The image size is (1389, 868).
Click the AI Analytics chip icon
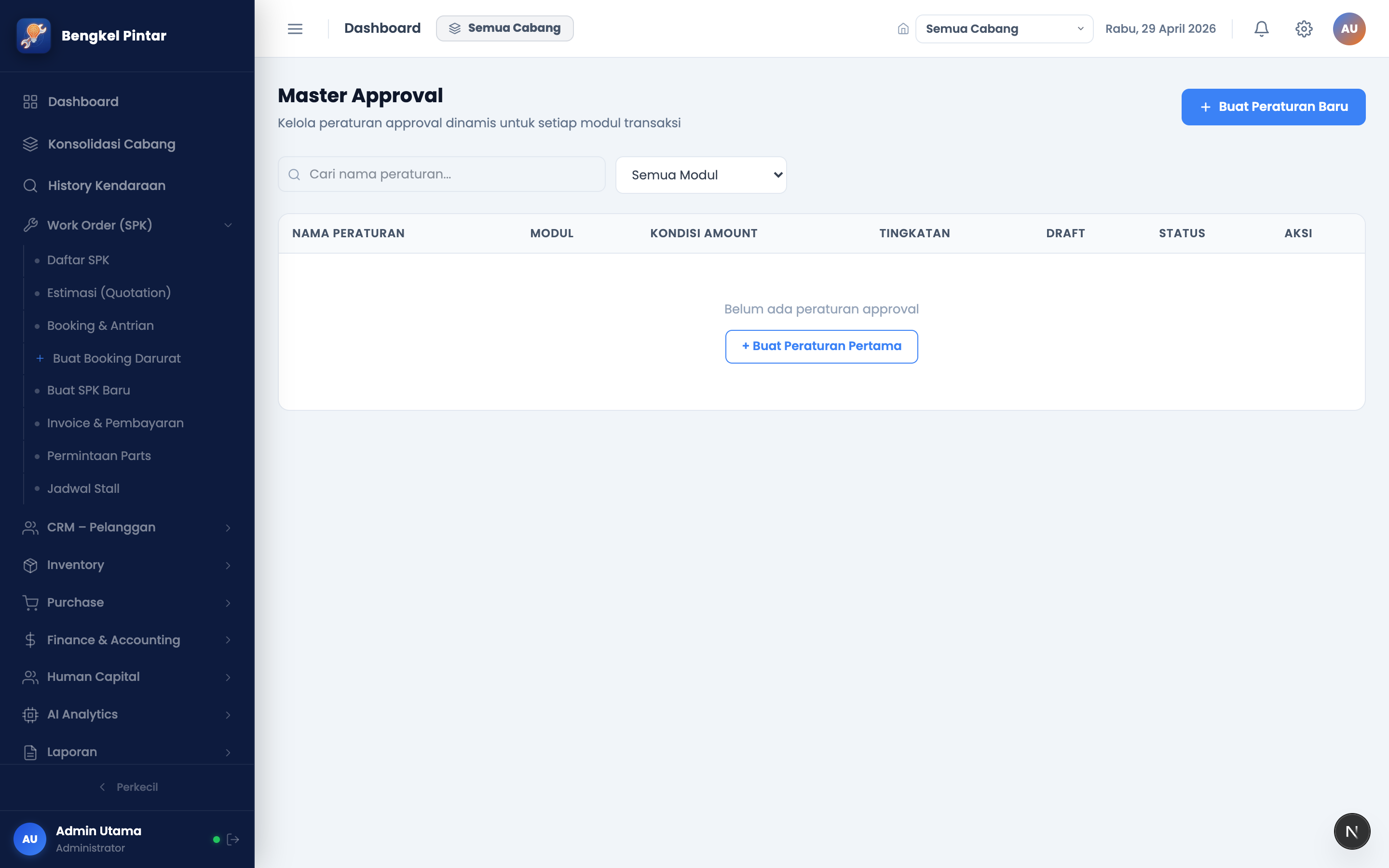coord(30,715)
